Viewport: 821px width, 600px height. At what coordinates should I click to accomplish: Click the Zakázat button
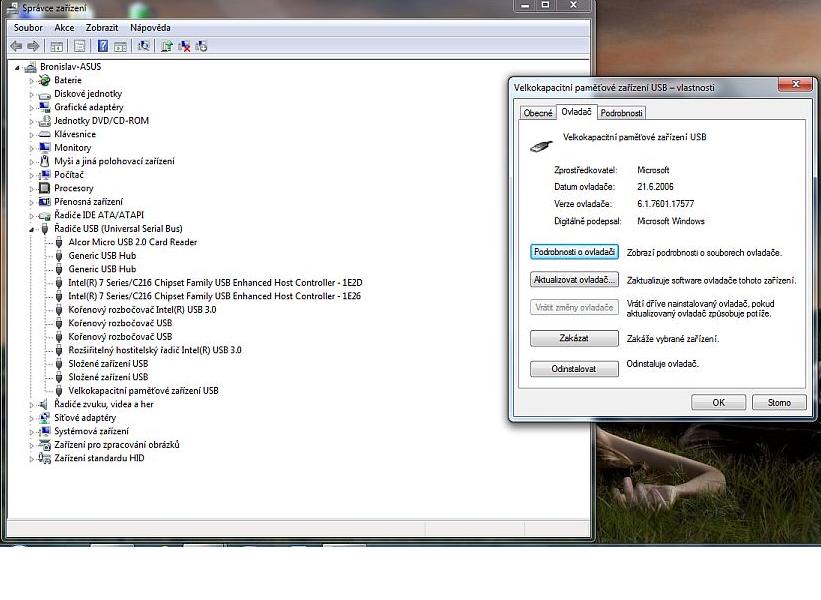574,338
